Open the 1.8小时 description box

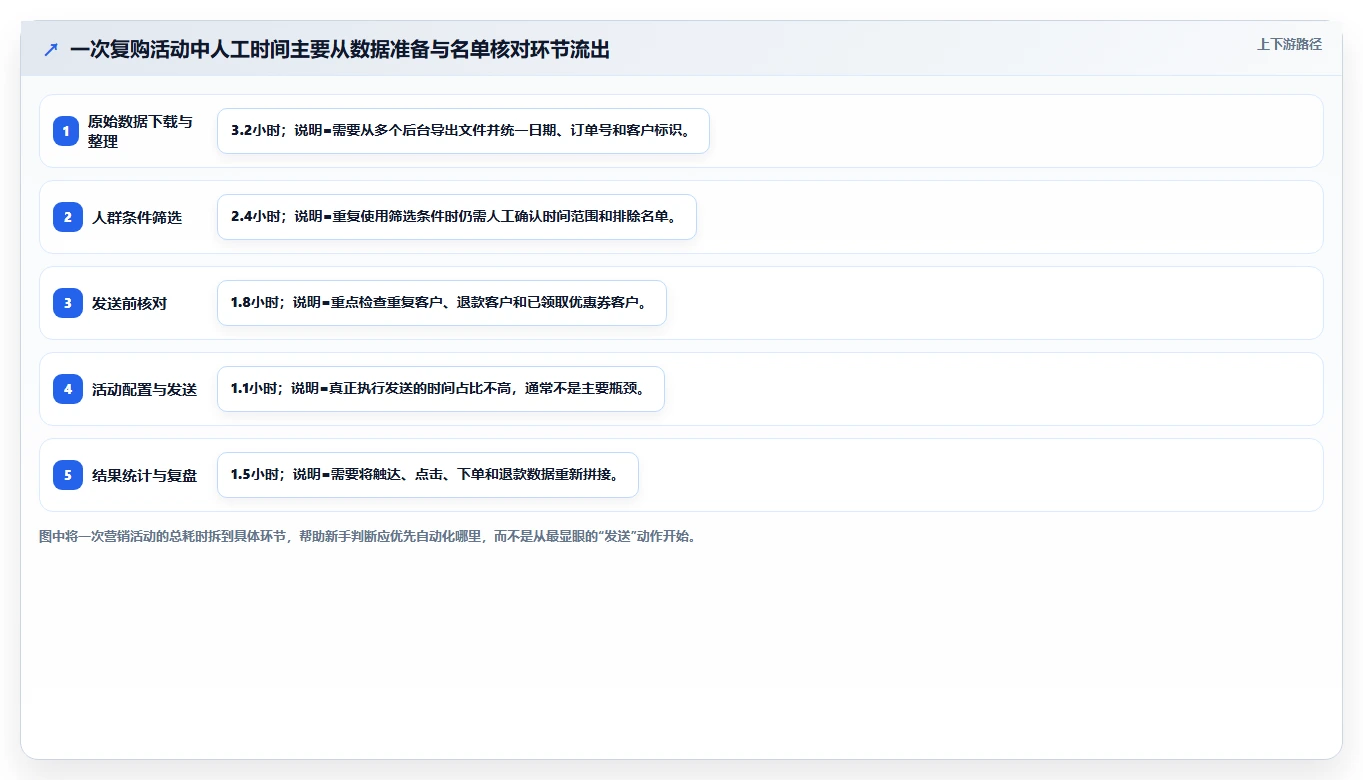tap(442, 303)
